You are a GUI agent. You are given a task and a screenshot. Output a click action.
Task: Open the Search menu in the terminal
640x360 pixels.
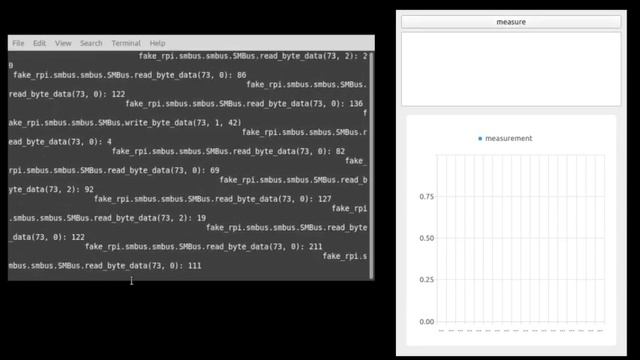pyautogui.click(x=91, y=43)
